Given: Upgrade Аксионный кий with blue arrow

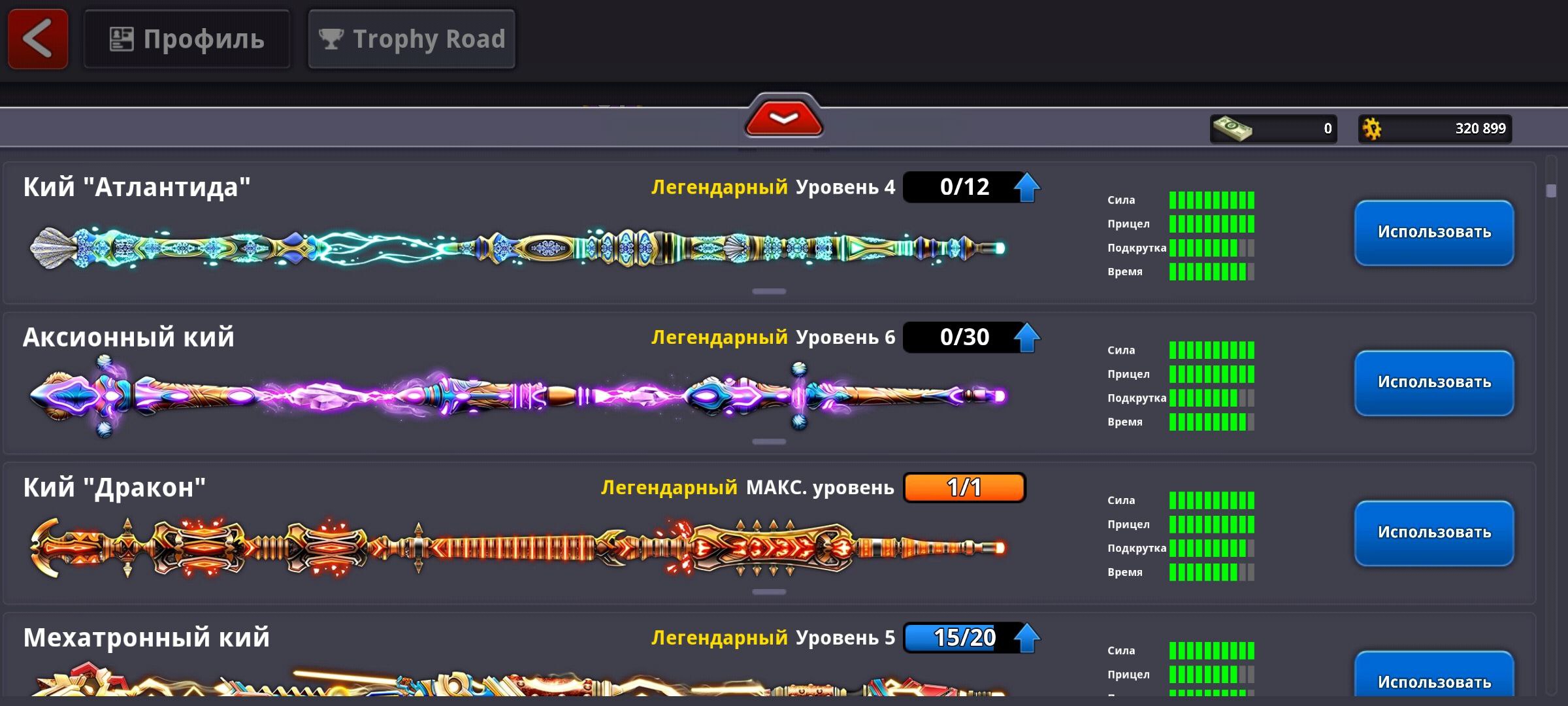Looking at the screenshot, I should point(1027,337).
